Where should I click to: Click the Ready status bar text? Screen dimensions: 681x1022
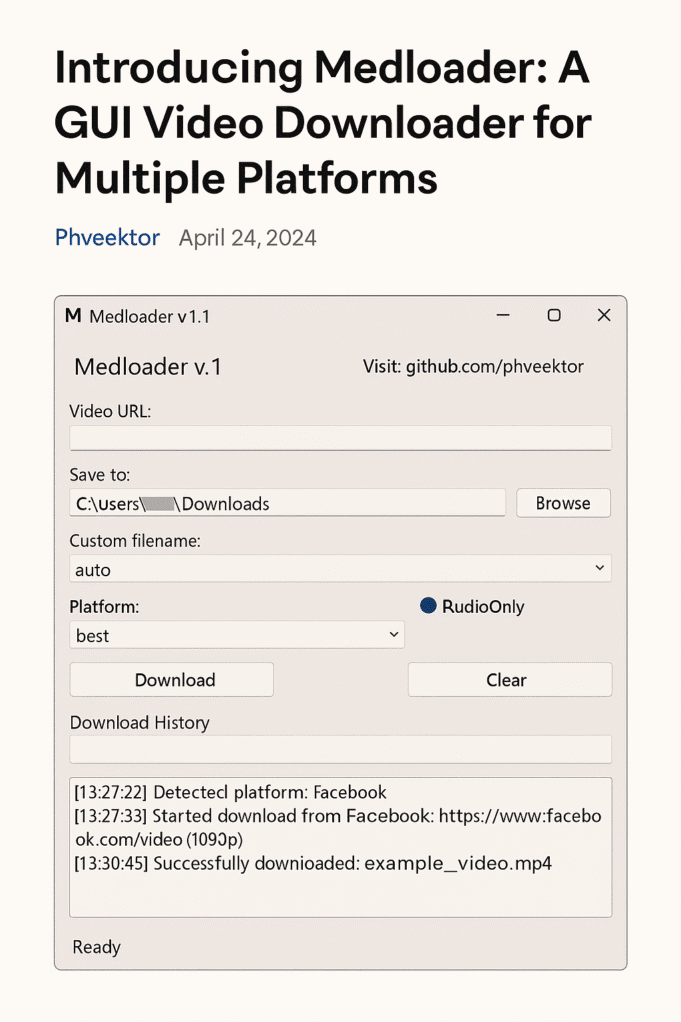(97, 947)
